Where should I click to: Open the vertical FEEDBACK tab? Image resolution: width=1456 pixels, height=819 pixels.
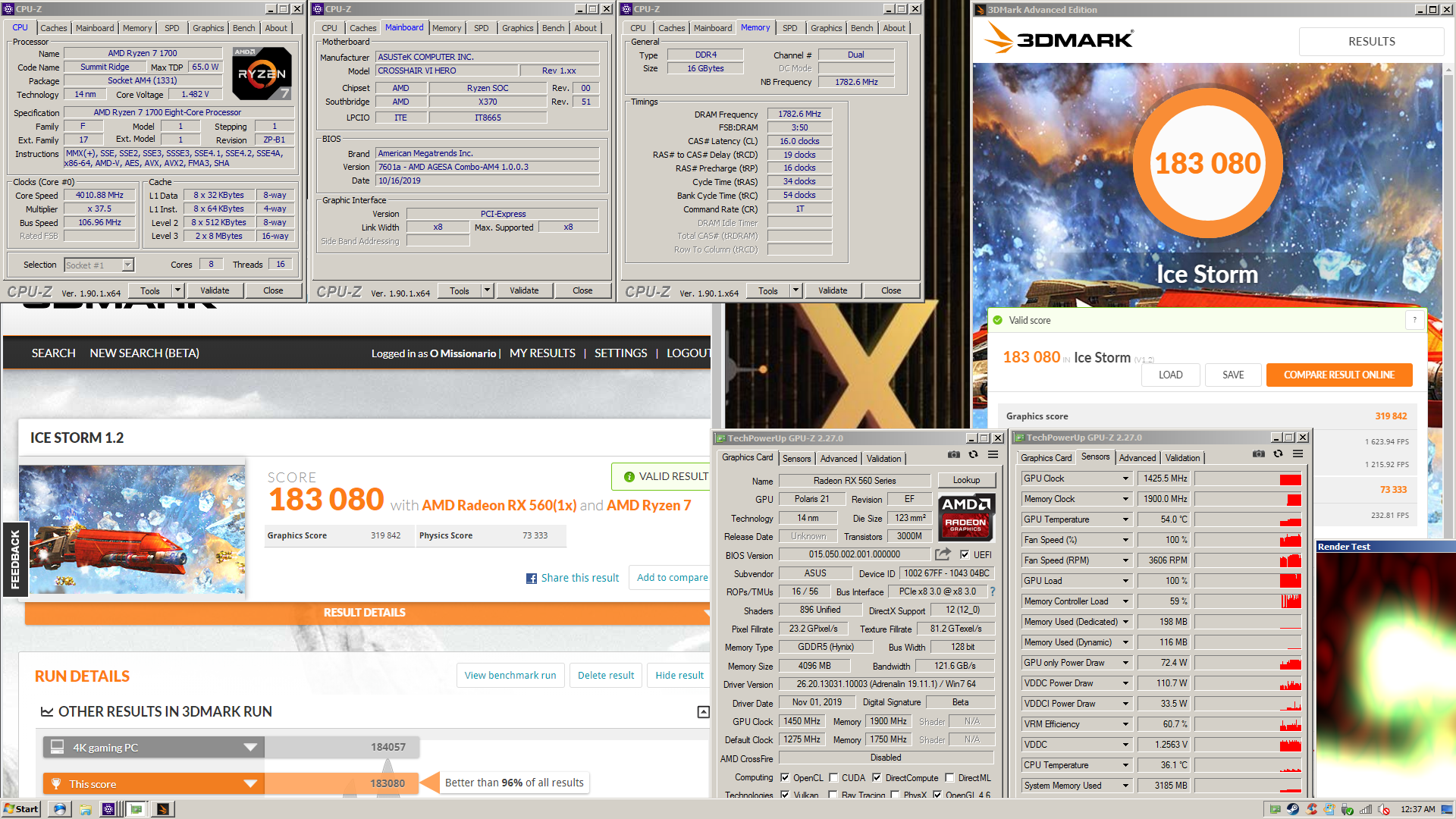pyautogui.click(x=15, y=560)
